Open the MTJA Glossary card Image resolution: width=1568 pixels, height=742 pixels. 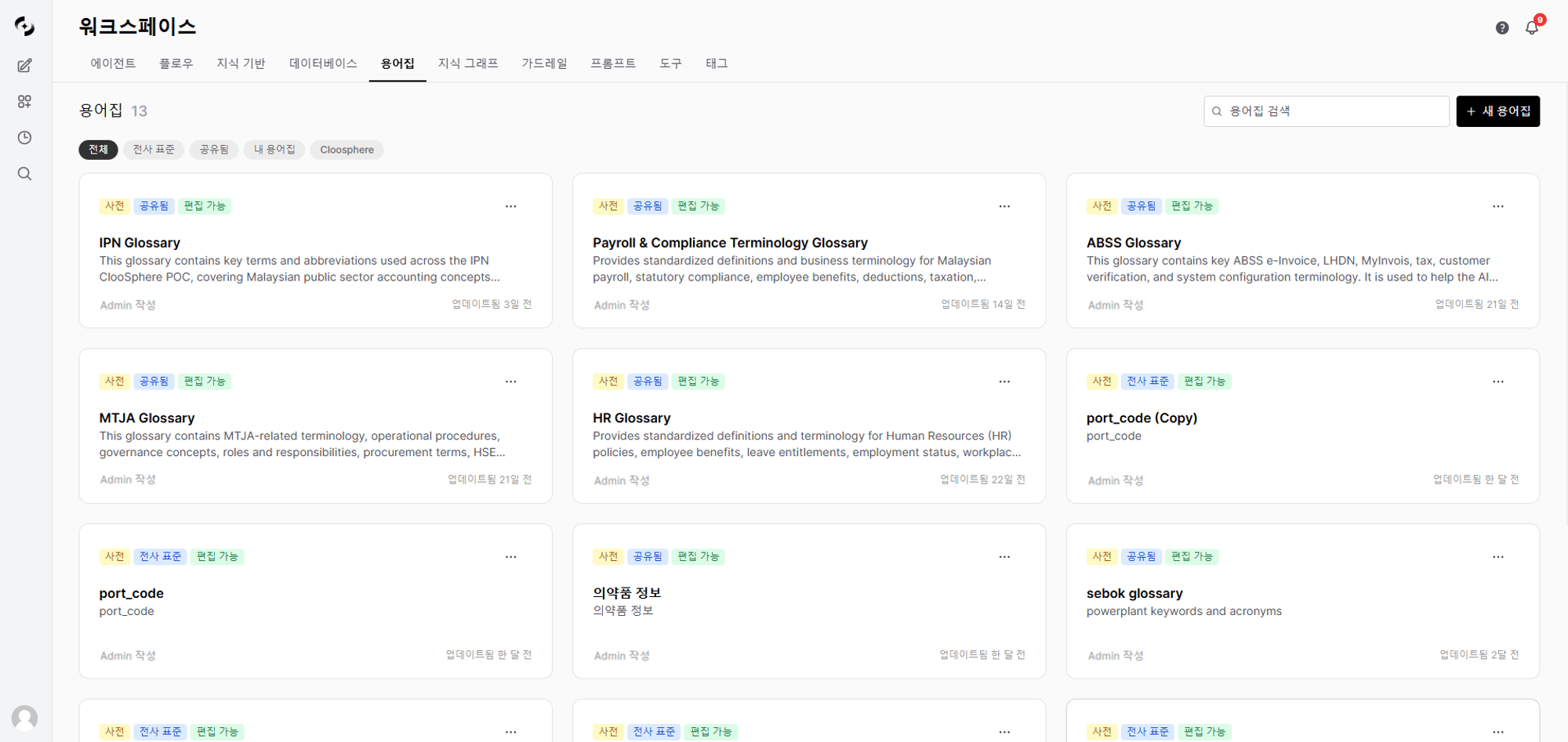[315, 426]
